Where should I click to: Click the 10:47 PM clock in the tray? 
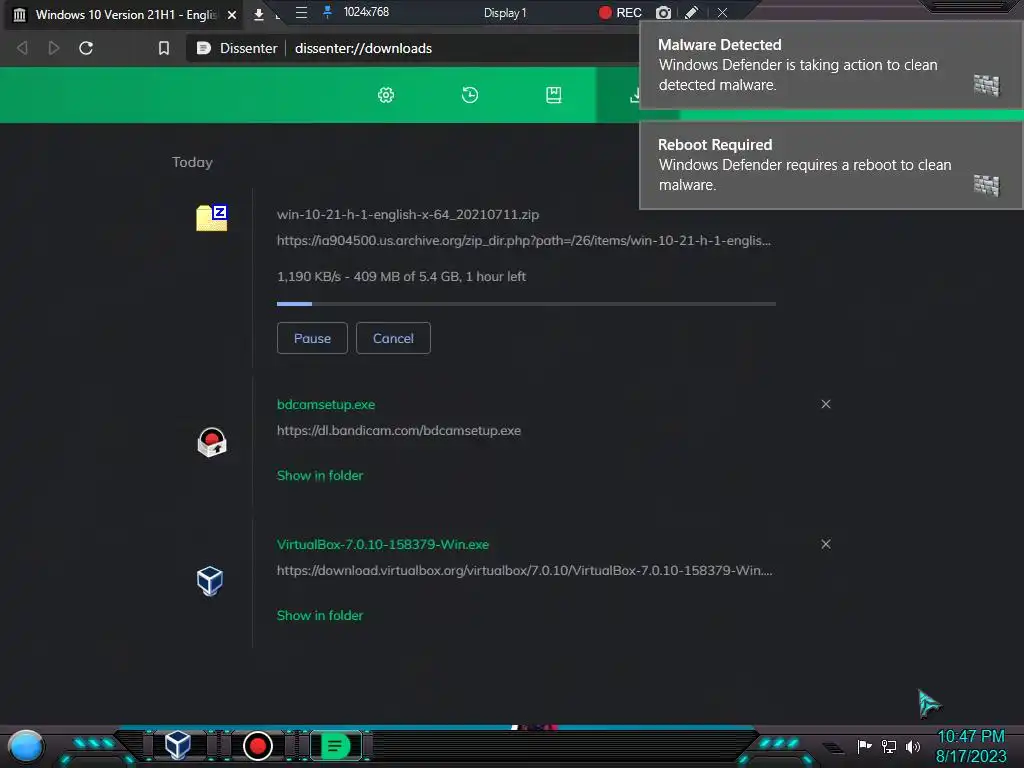(971, 737)
